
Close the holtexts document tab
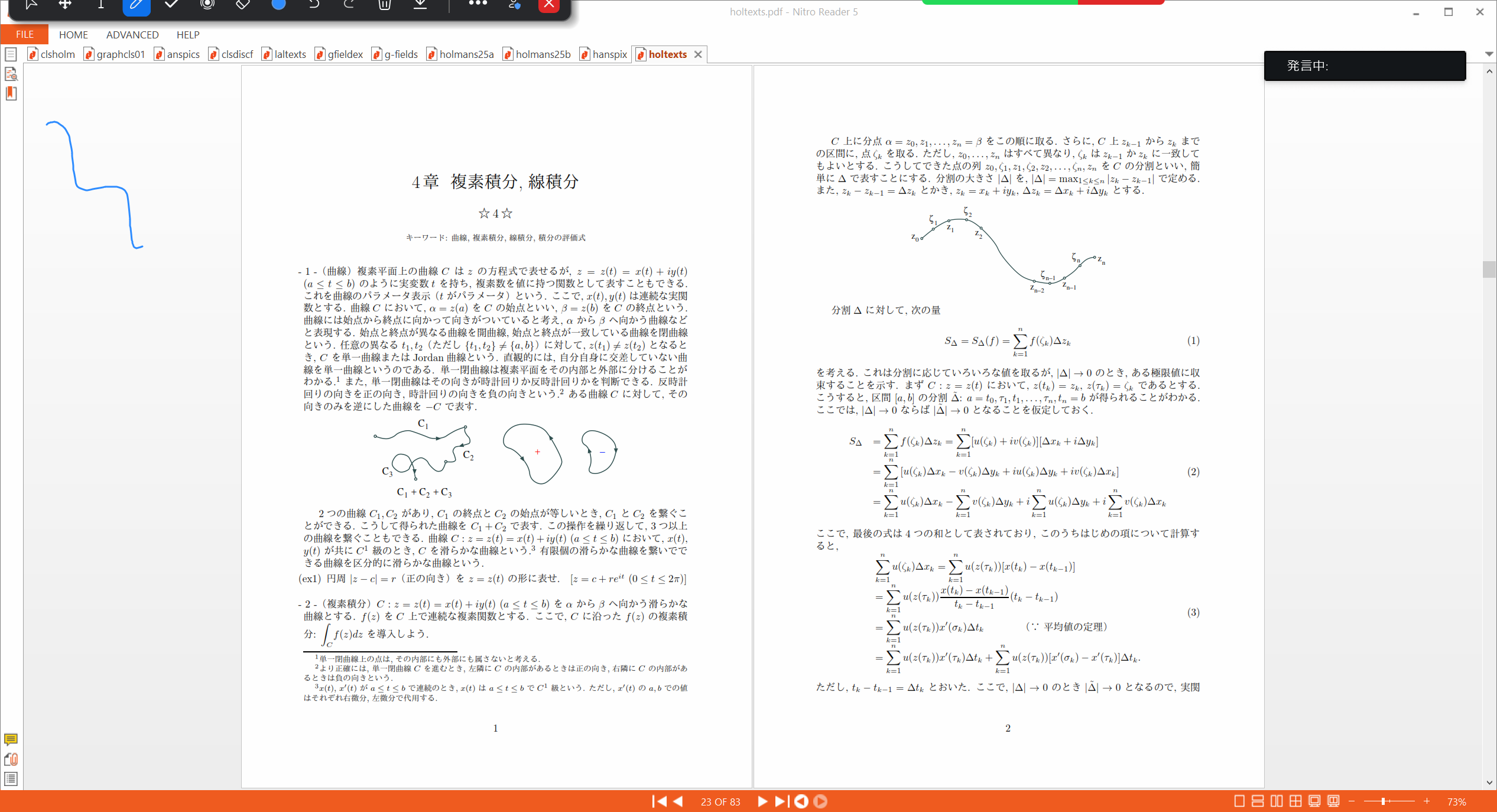click(699, 54)
